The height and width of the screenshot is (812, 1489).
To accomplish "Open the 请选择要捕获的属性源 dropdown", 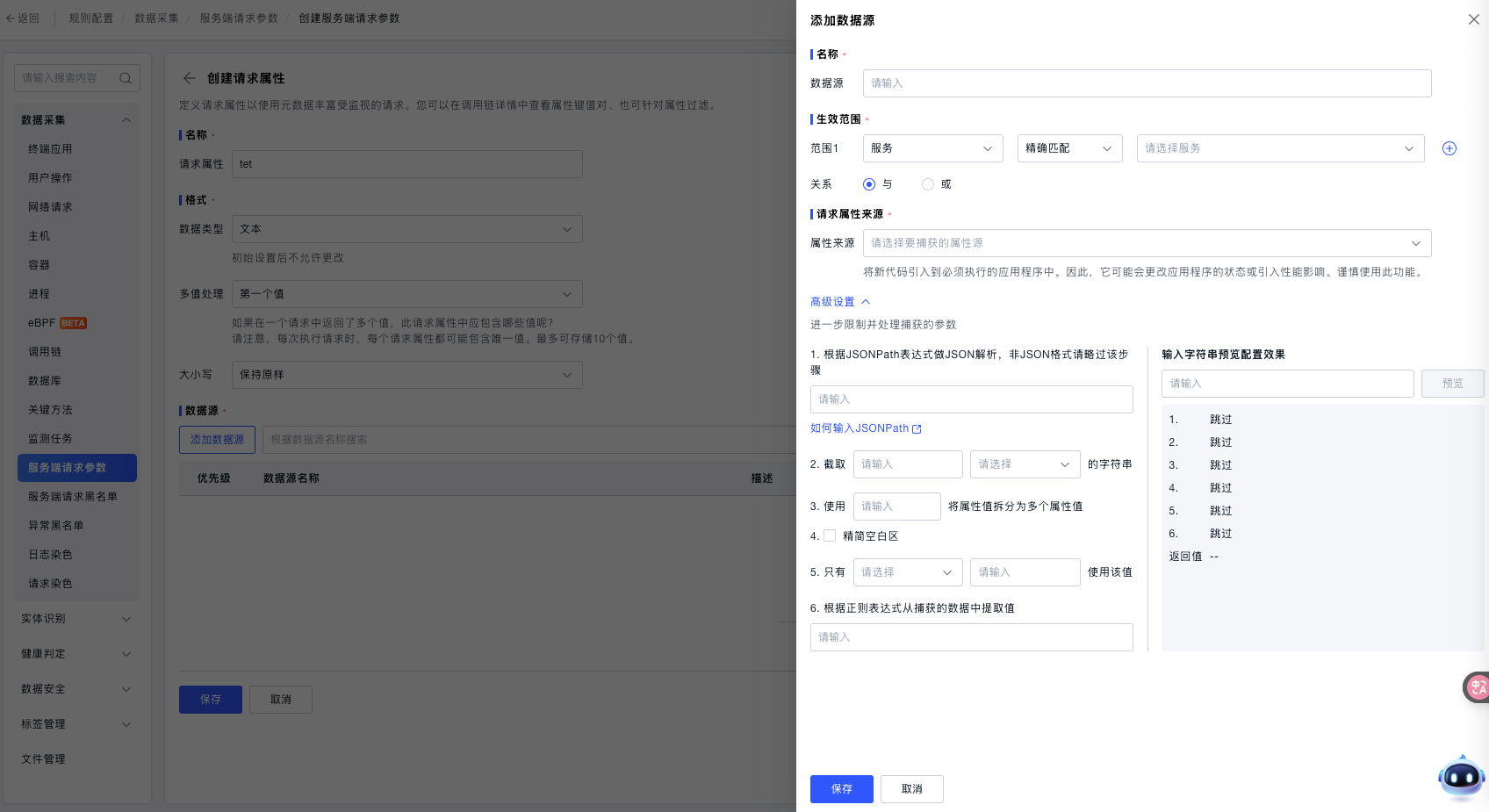I will point(1146,243).
